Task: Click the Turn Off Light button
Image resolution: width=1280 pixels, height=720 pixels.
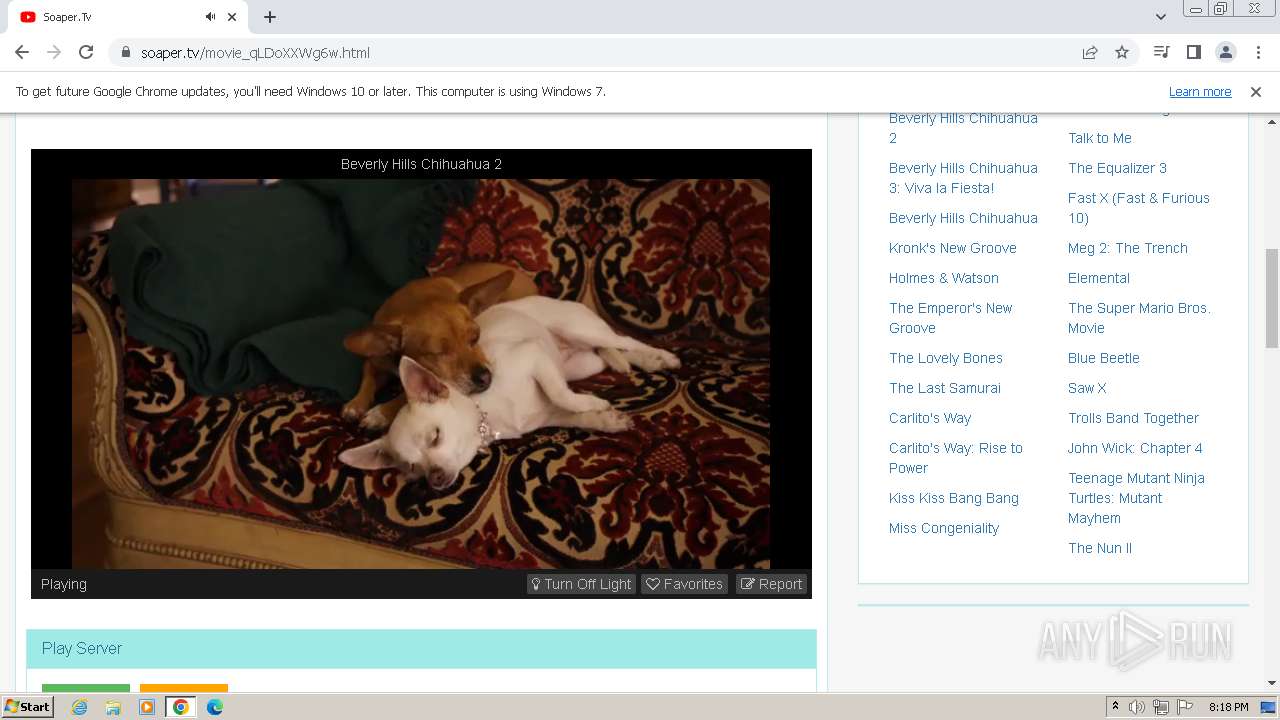Action: tap(581, 584)
